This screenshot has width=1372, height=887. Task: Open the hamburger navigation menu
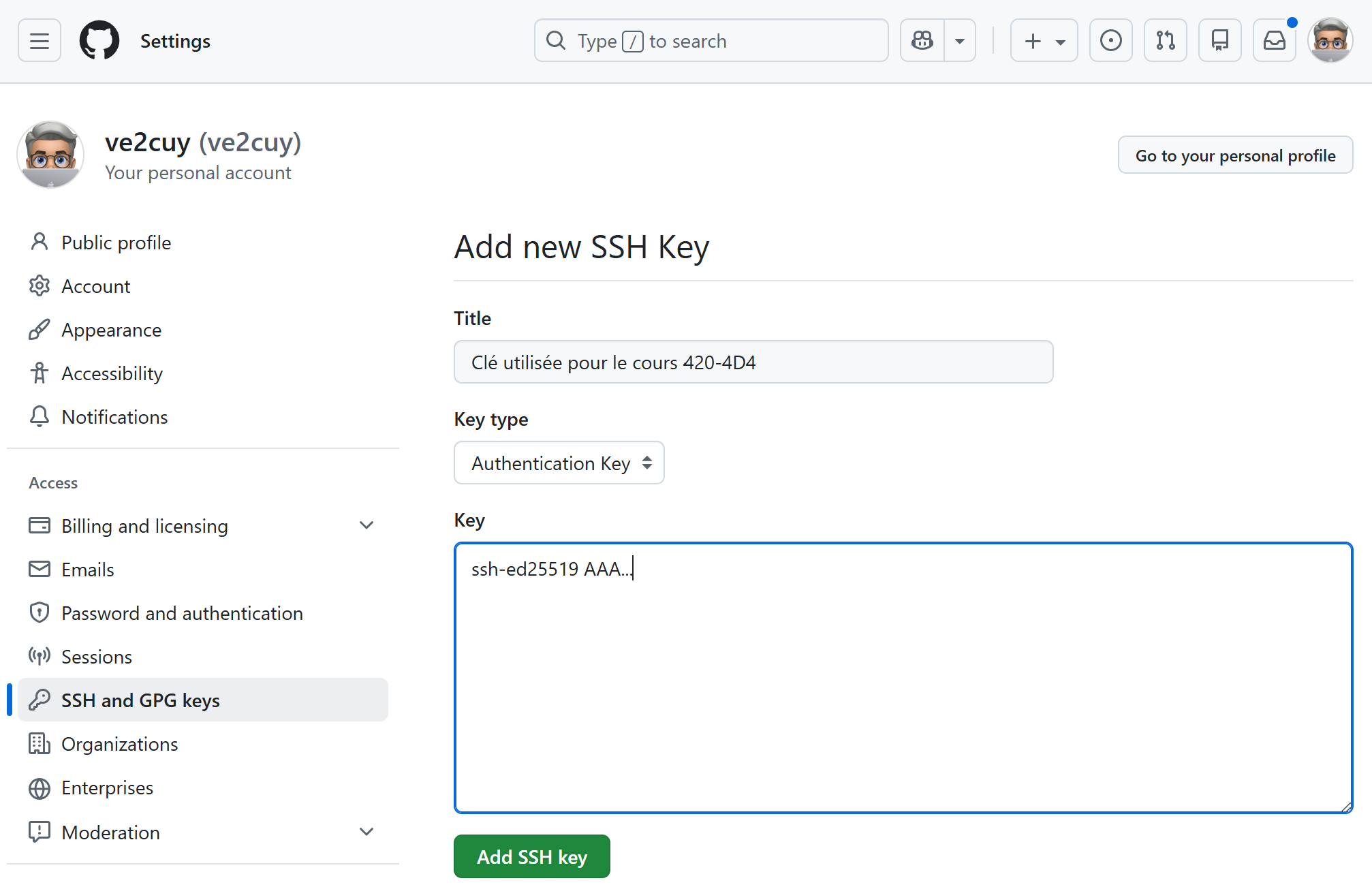tap(39, 40)
